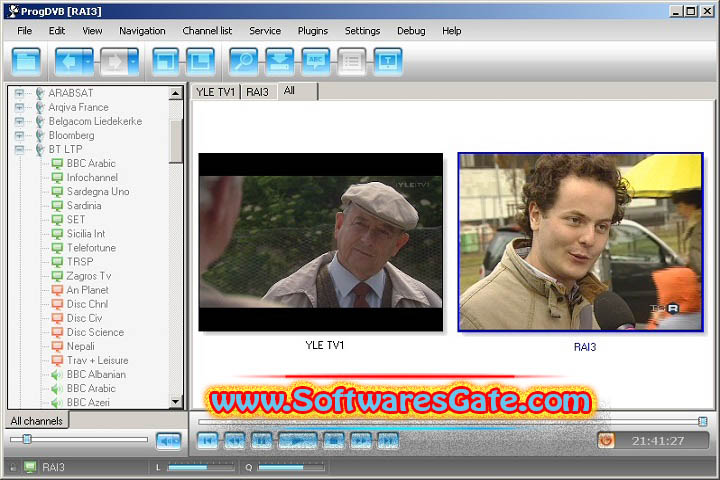The height and width of the screenshot is (480, 720).
Task: Click the orange record button near clock
Action: 606,441
